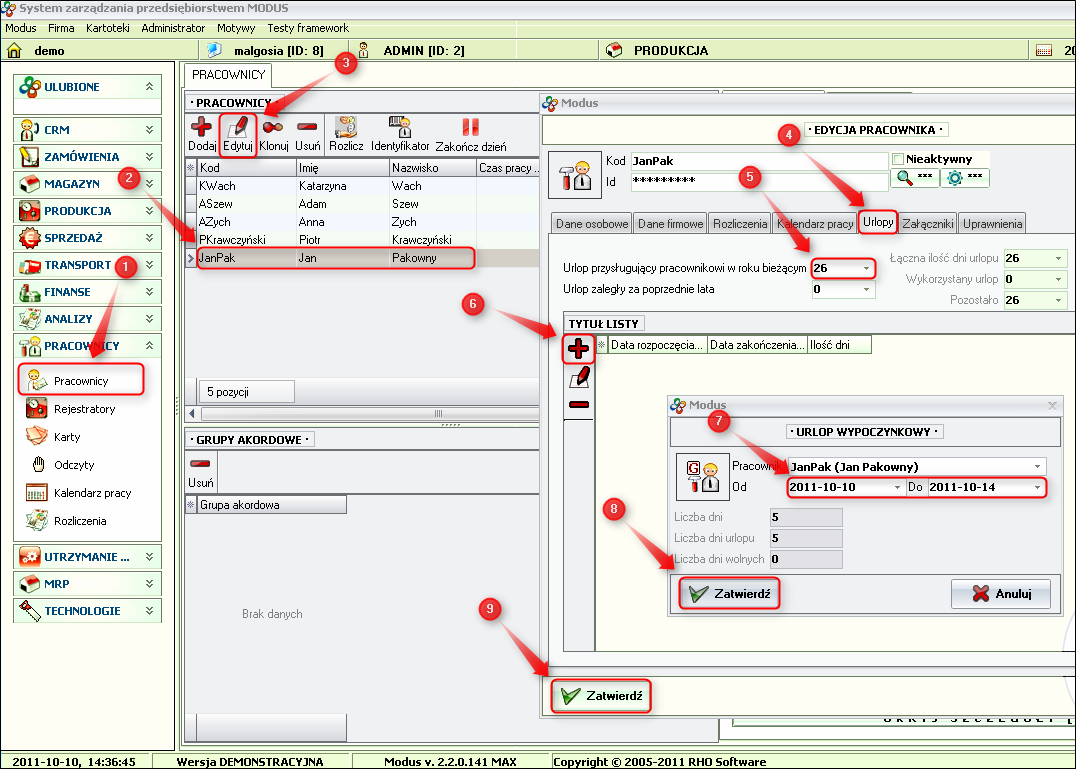The width and height of the screenshot is (1076, 769).
Task: Expand the FINANSE sidebar section
Action: tap(149, 292)
